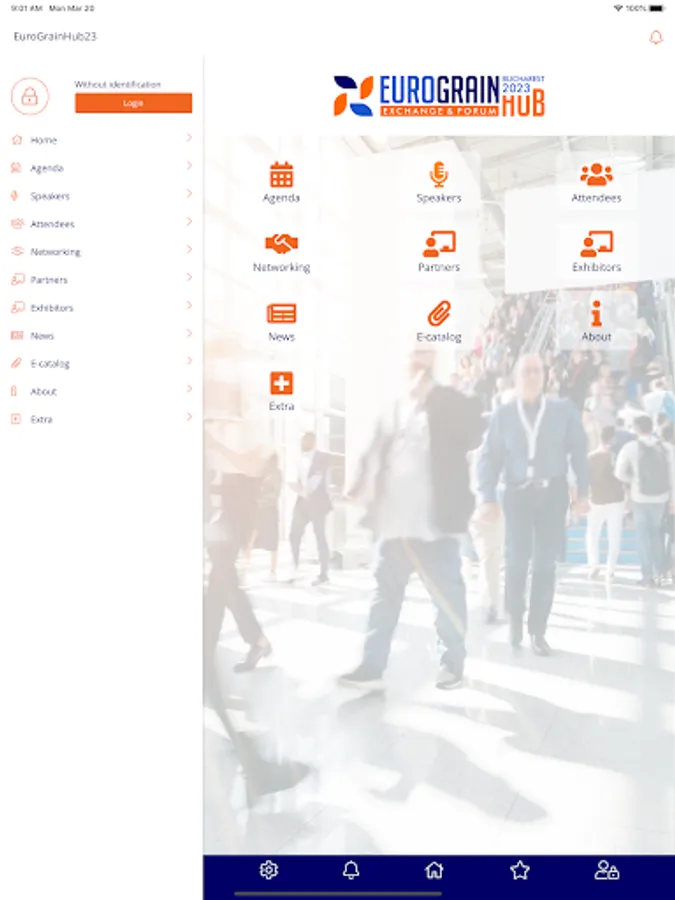The image size is (675, 900).
Task: Tap the notification bell in top bar
Action: [x=655, y=37]
